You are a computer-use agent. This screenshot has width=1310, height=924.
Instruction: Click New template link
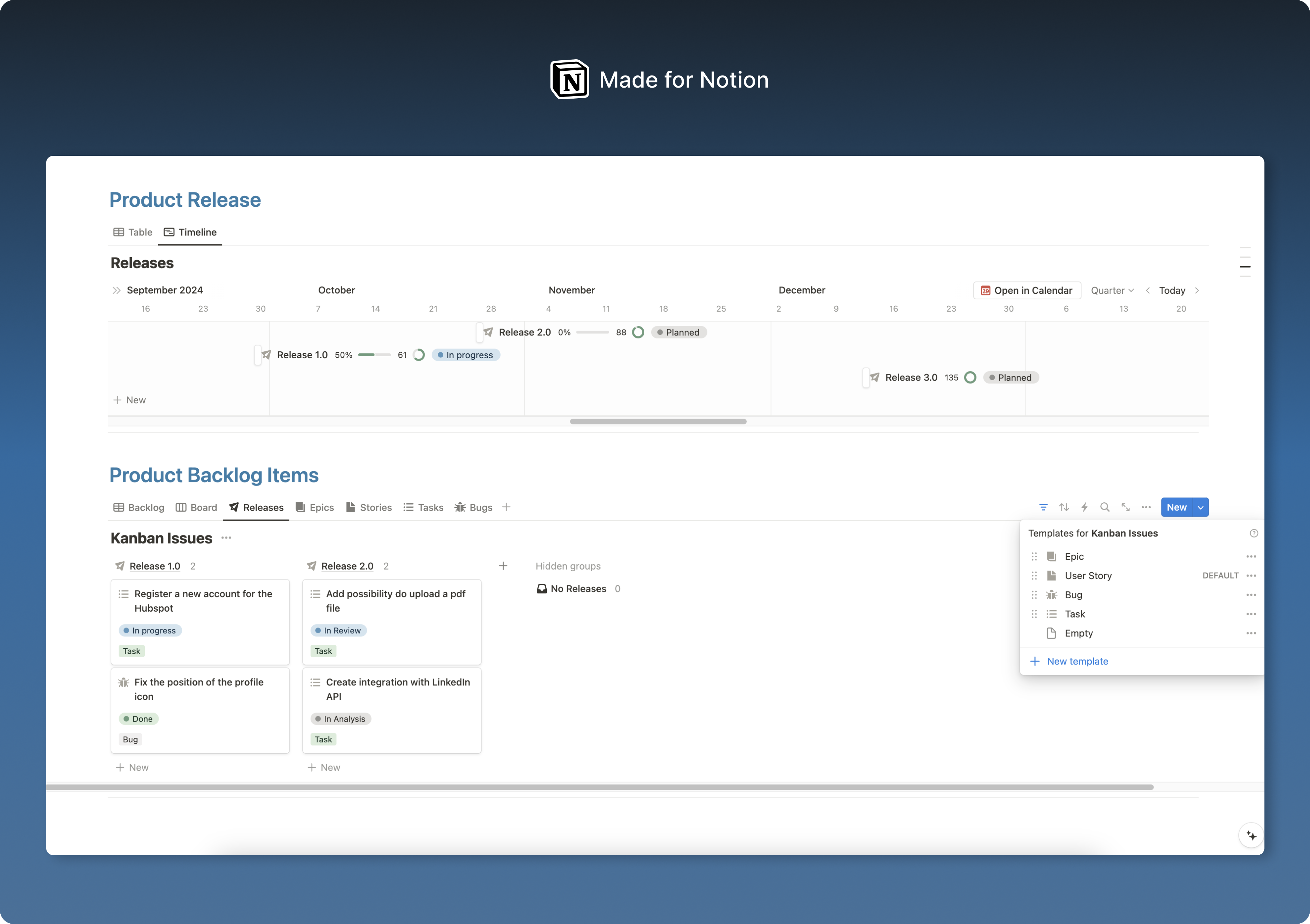(x=1069, y=661)
